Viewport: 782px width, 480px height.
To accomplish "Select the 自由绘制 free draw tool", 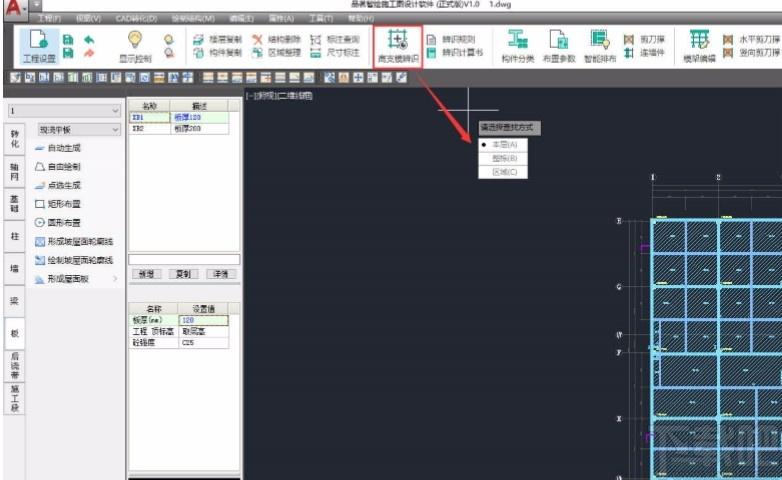I will point(58,167).
